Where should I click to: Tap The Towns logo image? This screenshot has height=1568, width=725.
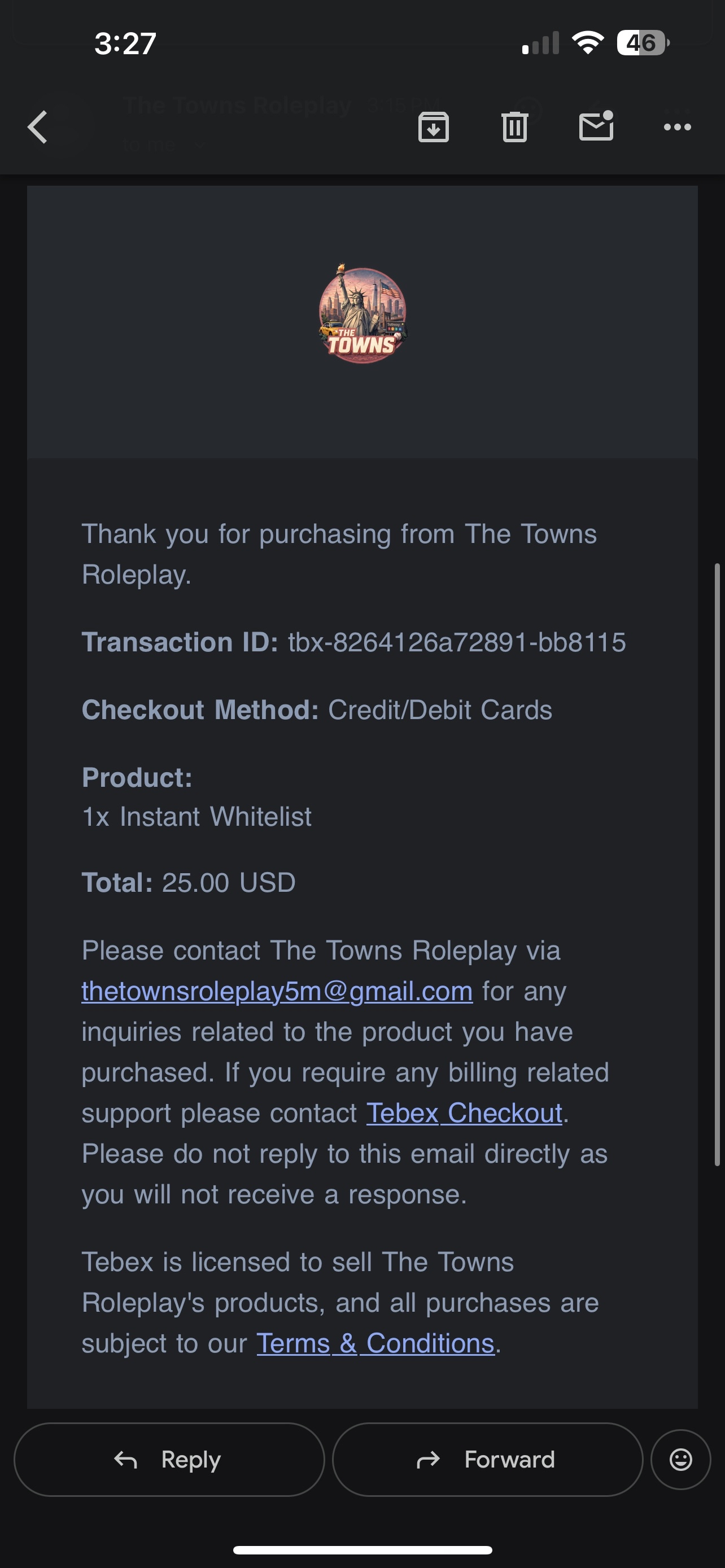tap(363, 315)
